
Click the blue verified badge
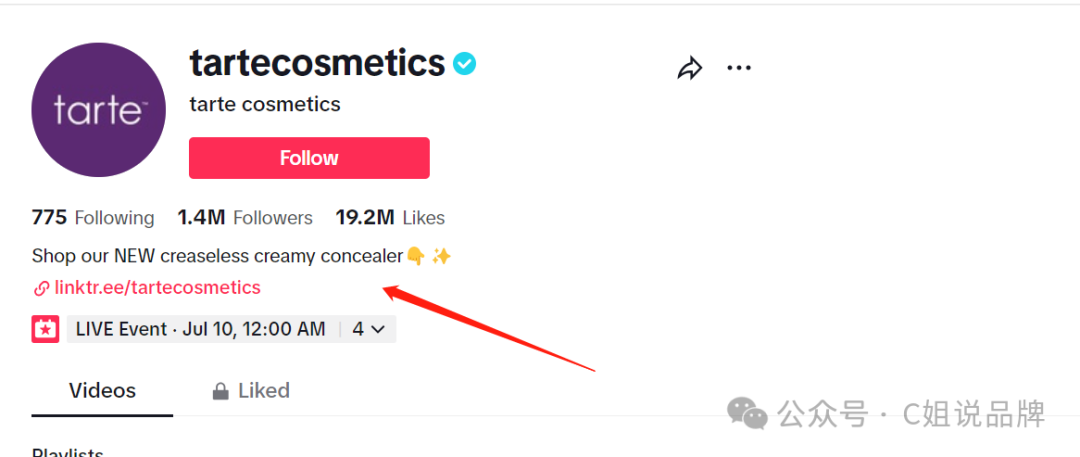coord(465,64)
